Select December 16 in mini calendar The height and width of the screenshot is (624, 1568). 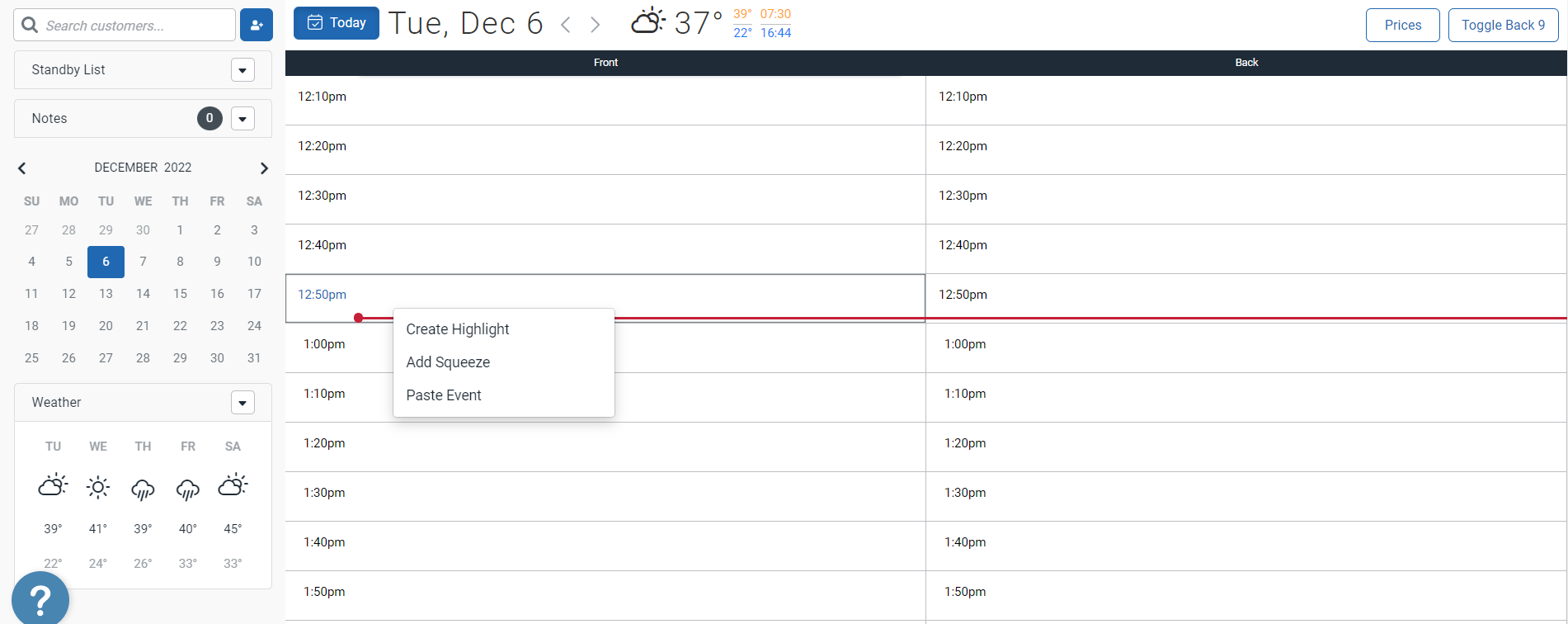coord(217,294)
